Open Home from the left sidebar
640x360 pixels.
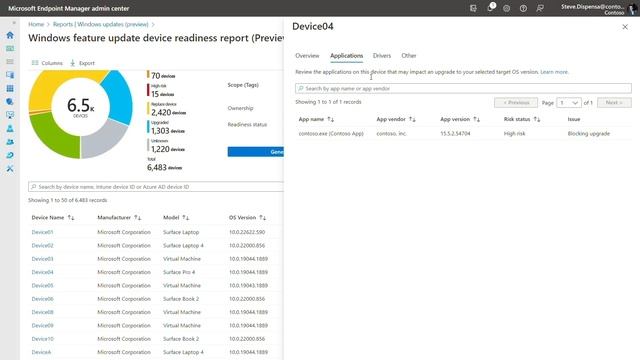click(x=10, y=35)
